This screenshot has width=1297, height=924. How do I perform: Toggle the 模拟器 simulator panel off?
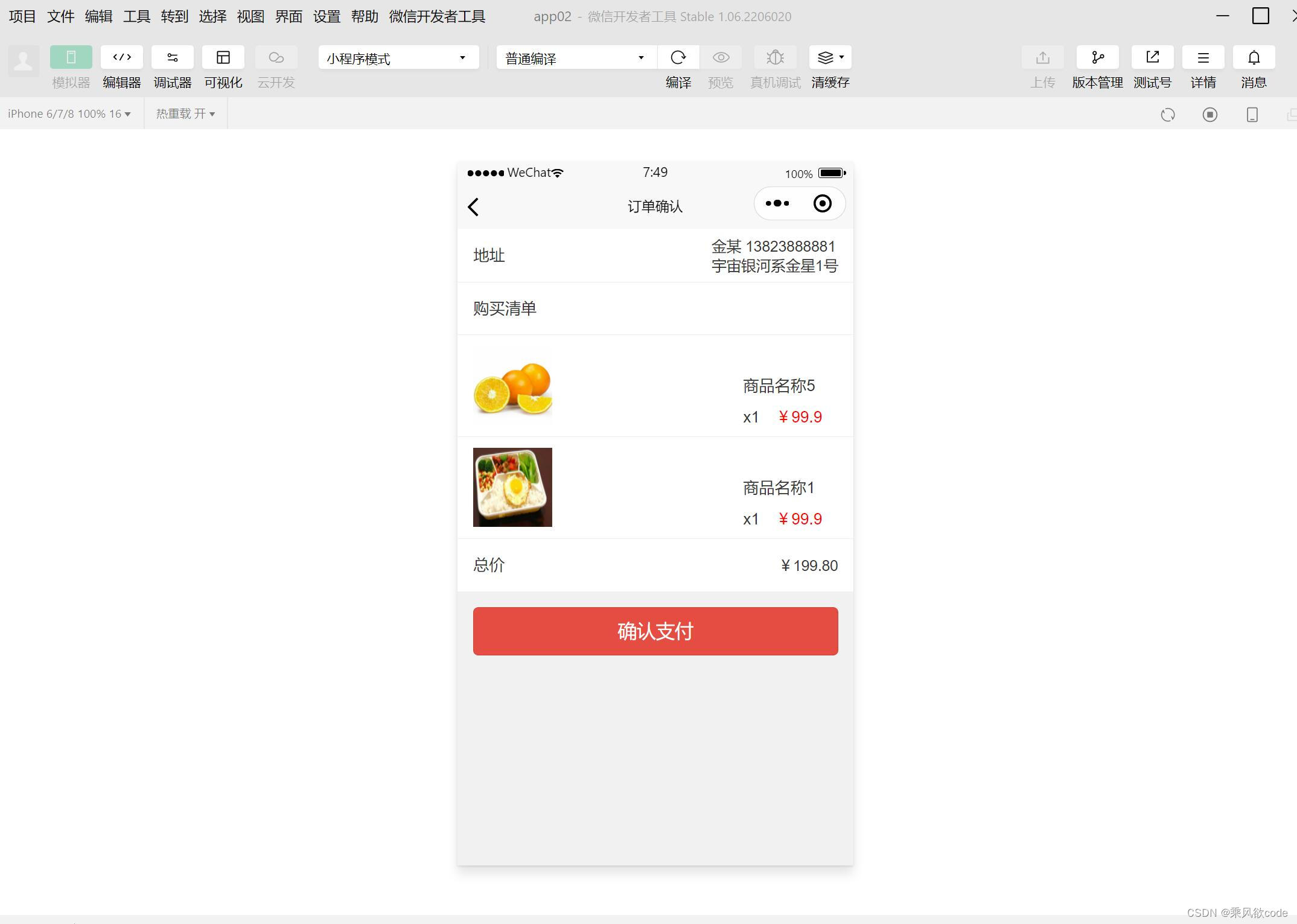coord(71,56)
